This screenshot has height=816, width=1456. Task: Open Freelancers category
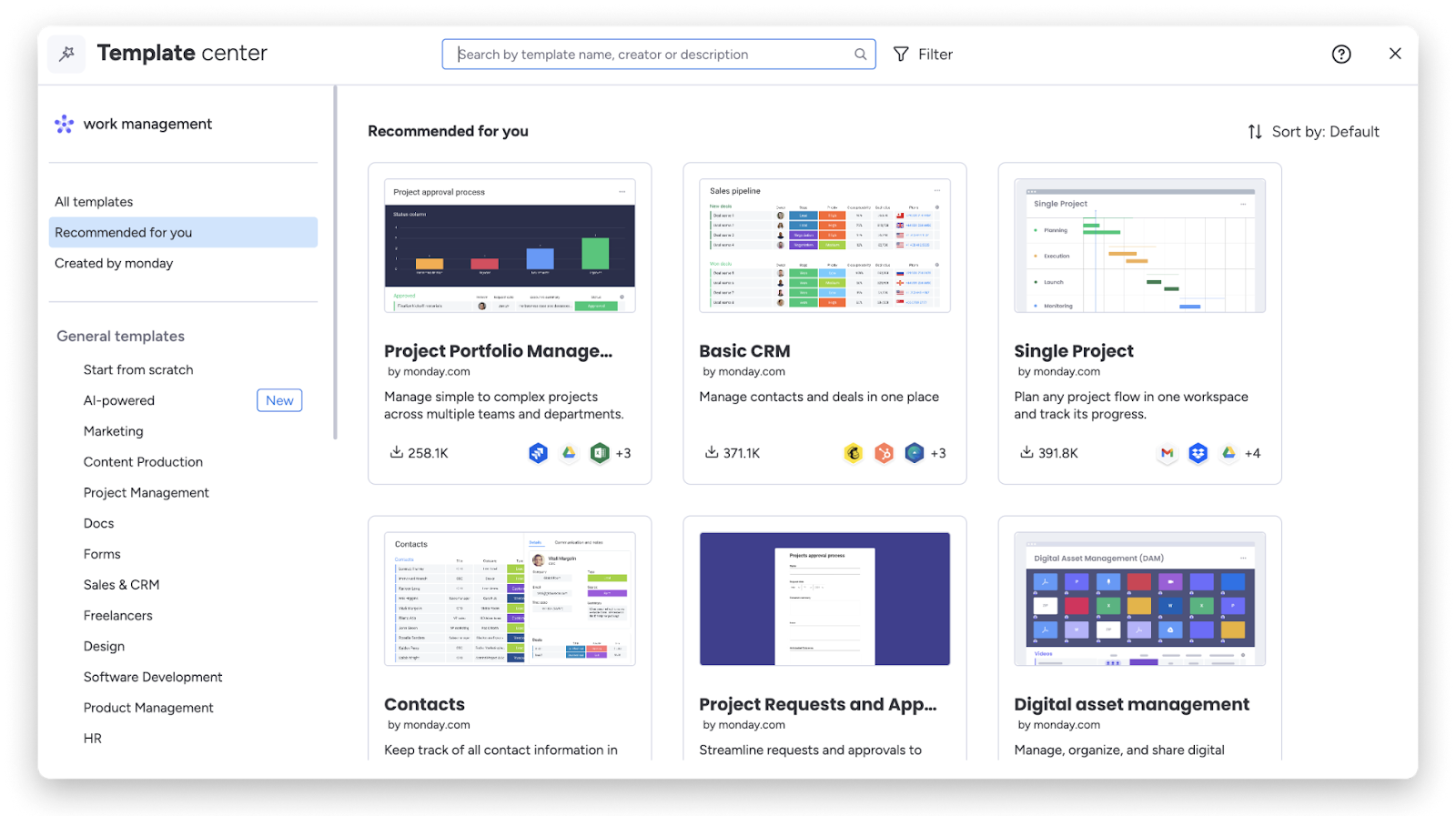pyautogui.click(x=118, y=616)
